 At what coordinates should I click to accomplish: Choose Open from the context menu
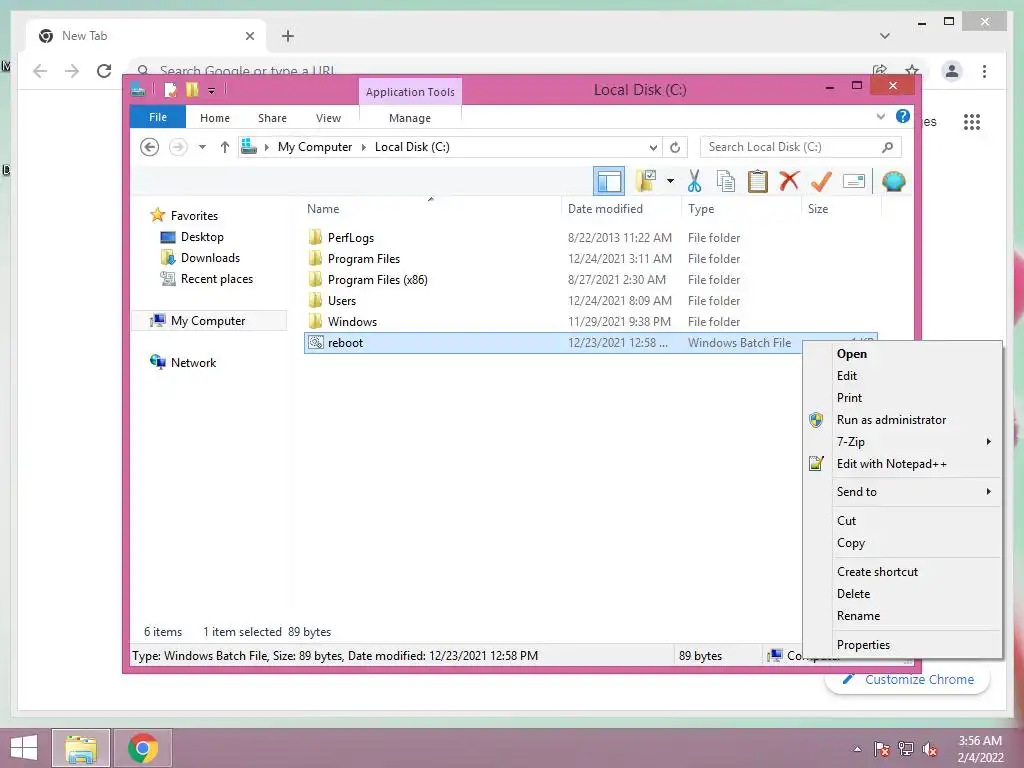[903, 354]
